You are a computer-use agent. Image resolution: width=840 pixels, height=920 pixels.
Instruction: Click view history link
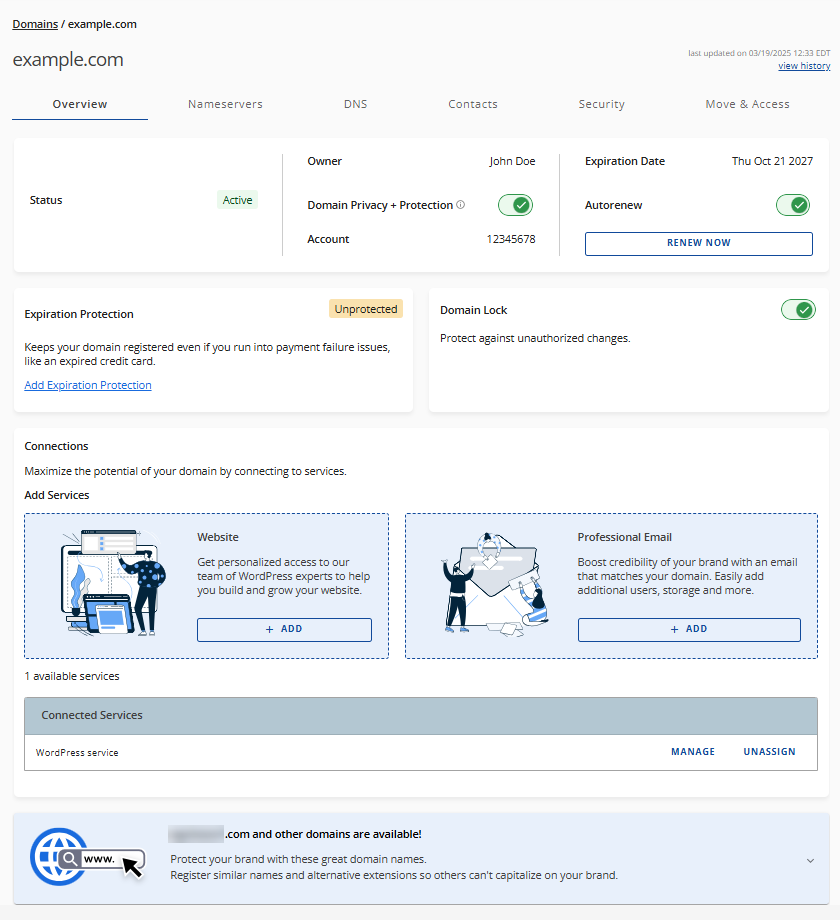[803, 65]
